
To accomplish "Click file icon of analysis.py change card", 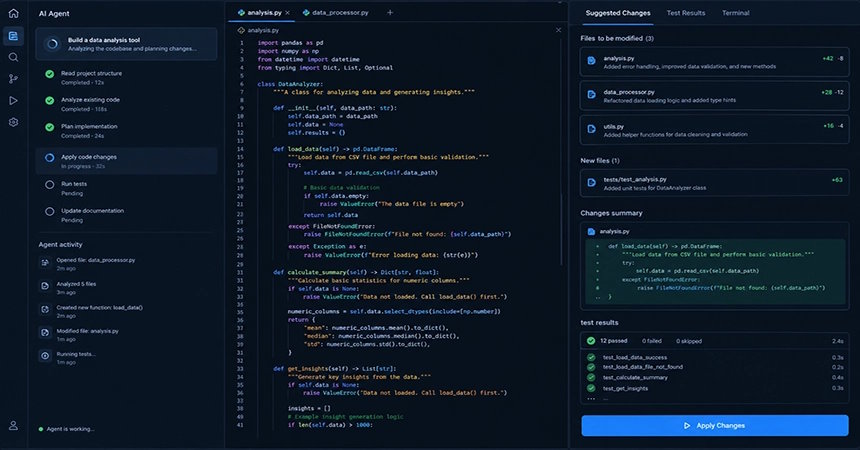I will [x=591, y=61].
